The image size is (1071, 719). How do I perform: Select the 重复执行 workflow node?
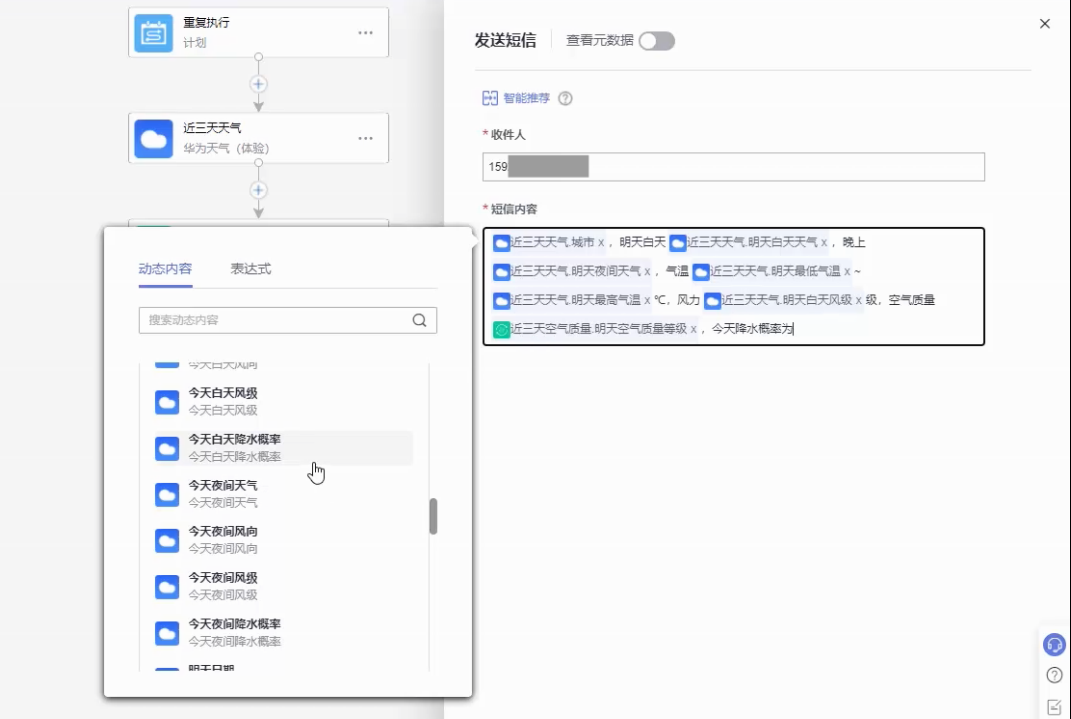pos(258,32)
